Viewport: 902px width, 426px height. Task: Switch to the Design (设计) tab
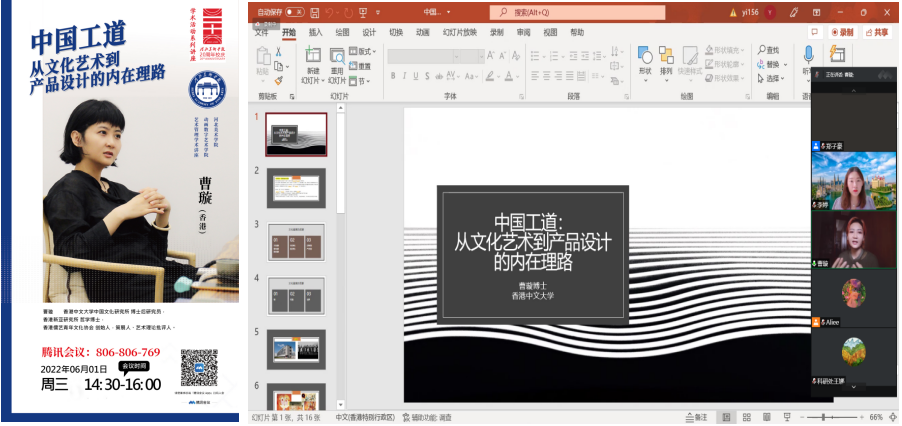369,32
